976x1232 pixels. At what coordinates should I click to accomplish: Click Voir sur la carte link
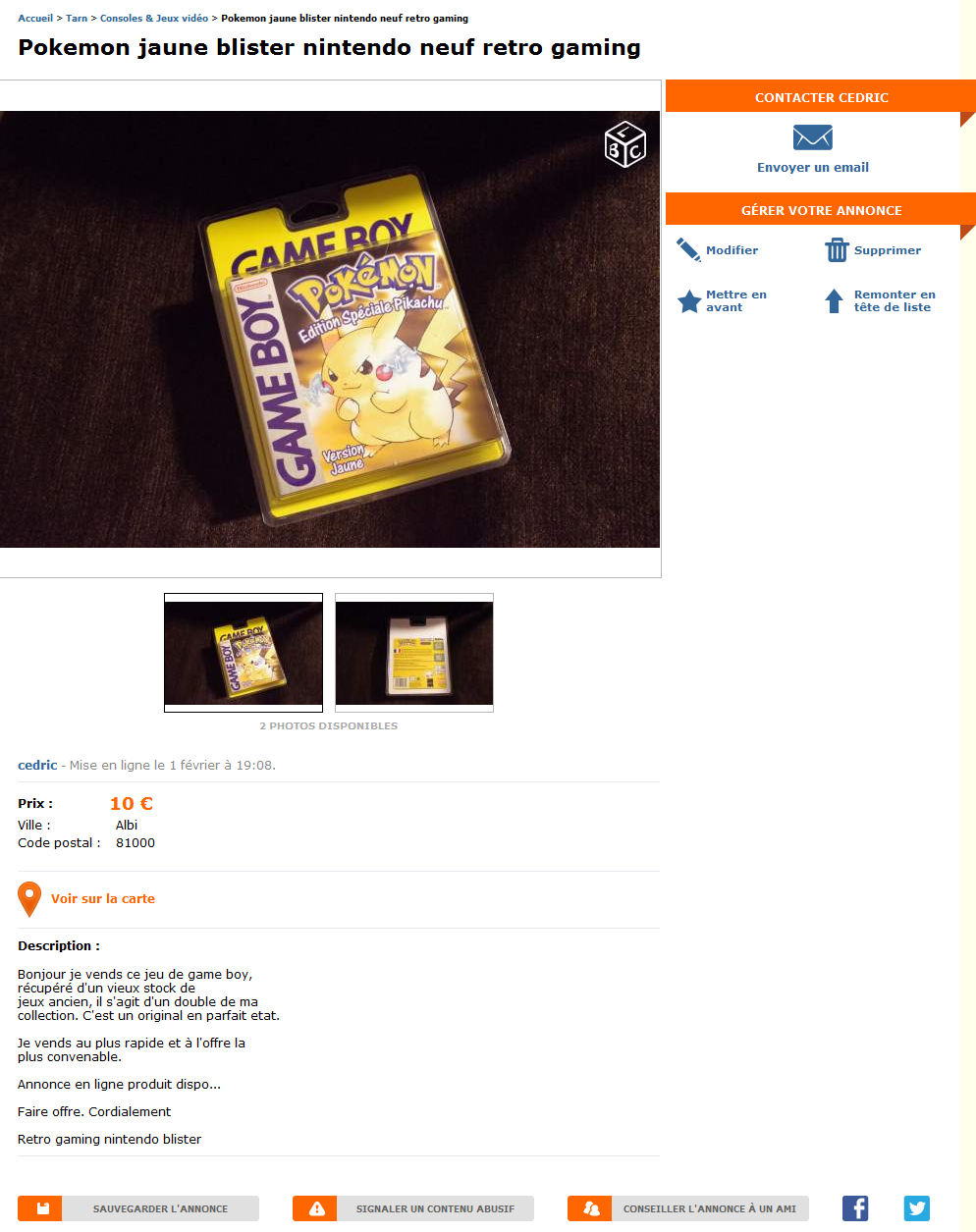point(103,898)
